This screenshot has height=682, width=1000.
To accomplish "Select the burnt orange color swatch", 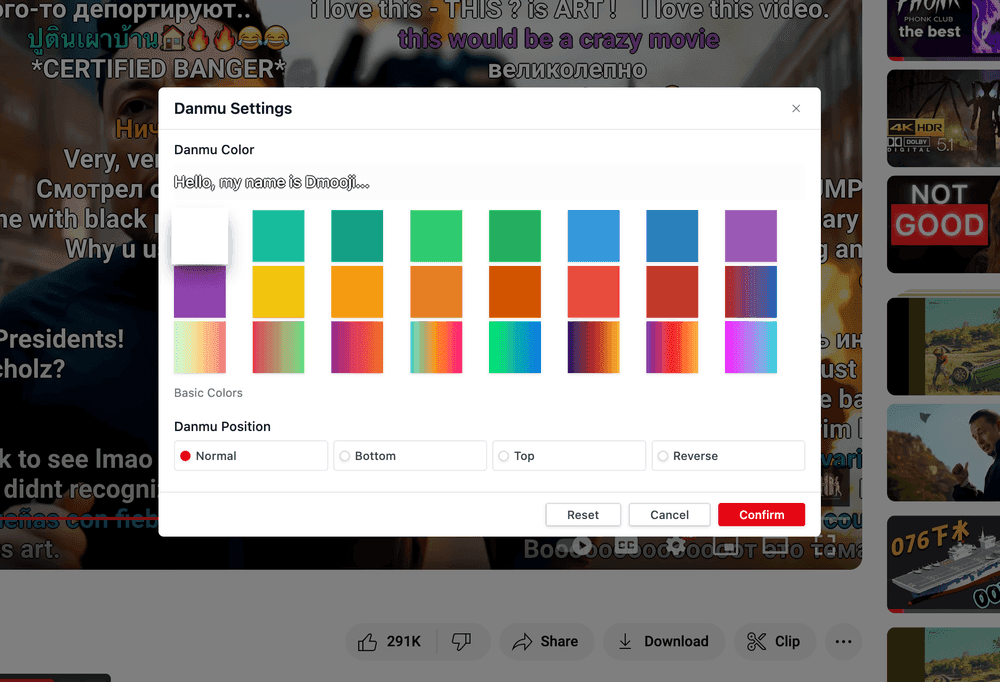I will pos(515,292).
